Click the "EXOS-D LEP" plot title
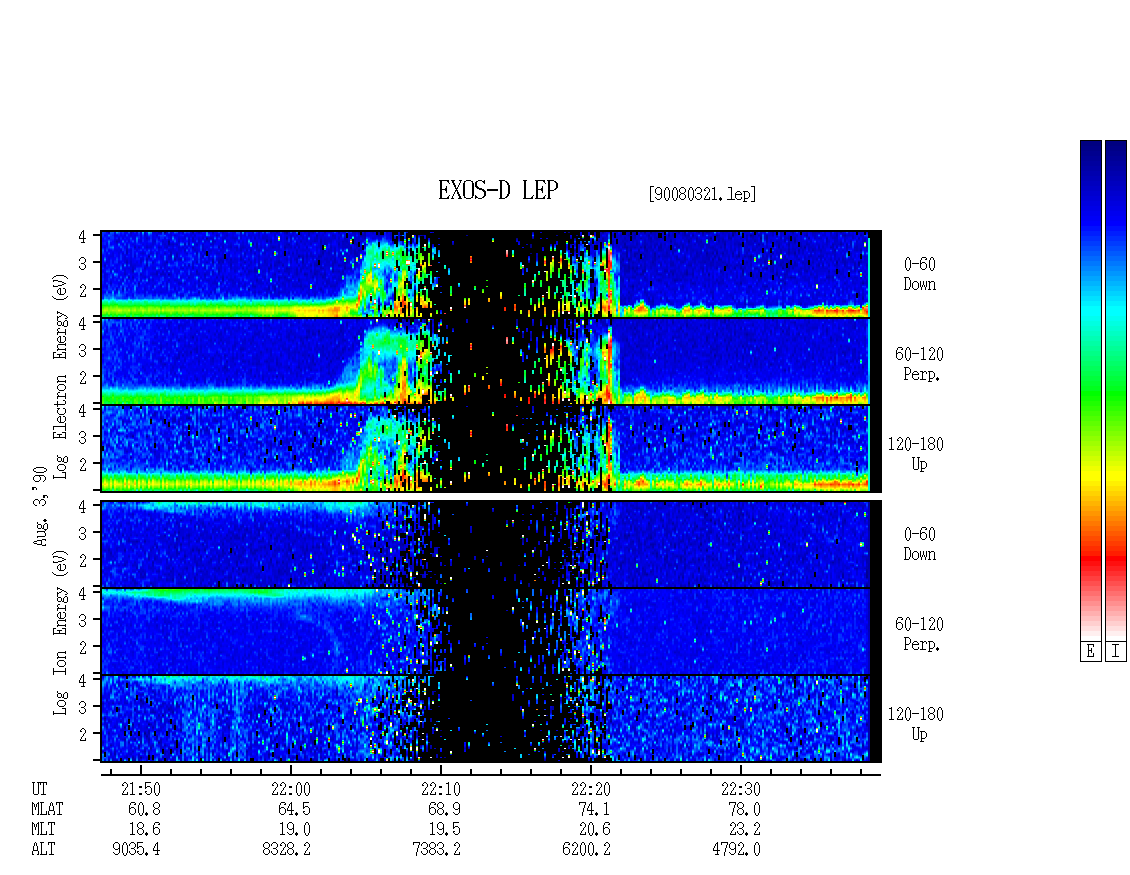This screenshot has height=875, width=1130. click(498, 190)
